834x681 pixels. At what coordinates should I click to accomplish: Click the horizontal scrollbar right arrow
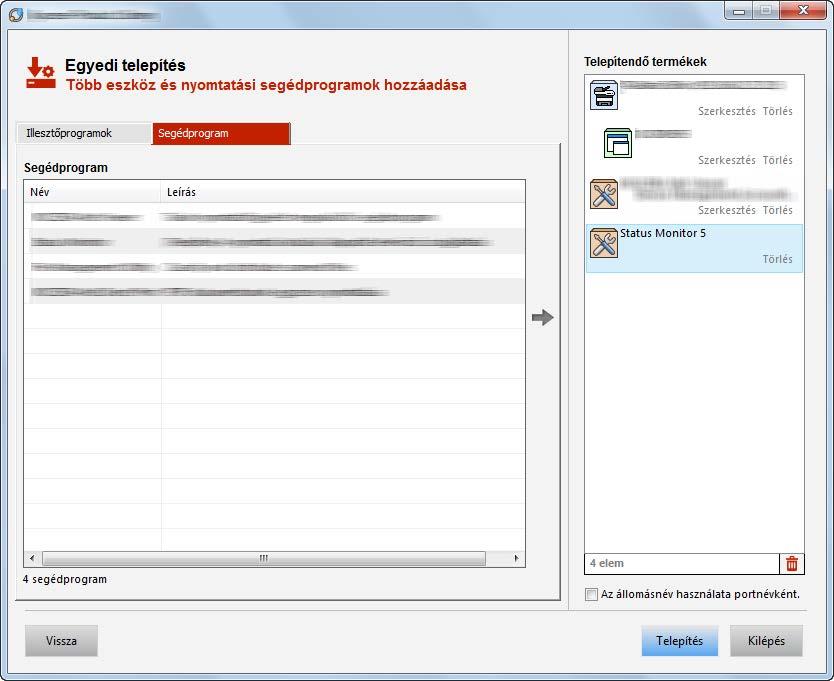point(516,558)
